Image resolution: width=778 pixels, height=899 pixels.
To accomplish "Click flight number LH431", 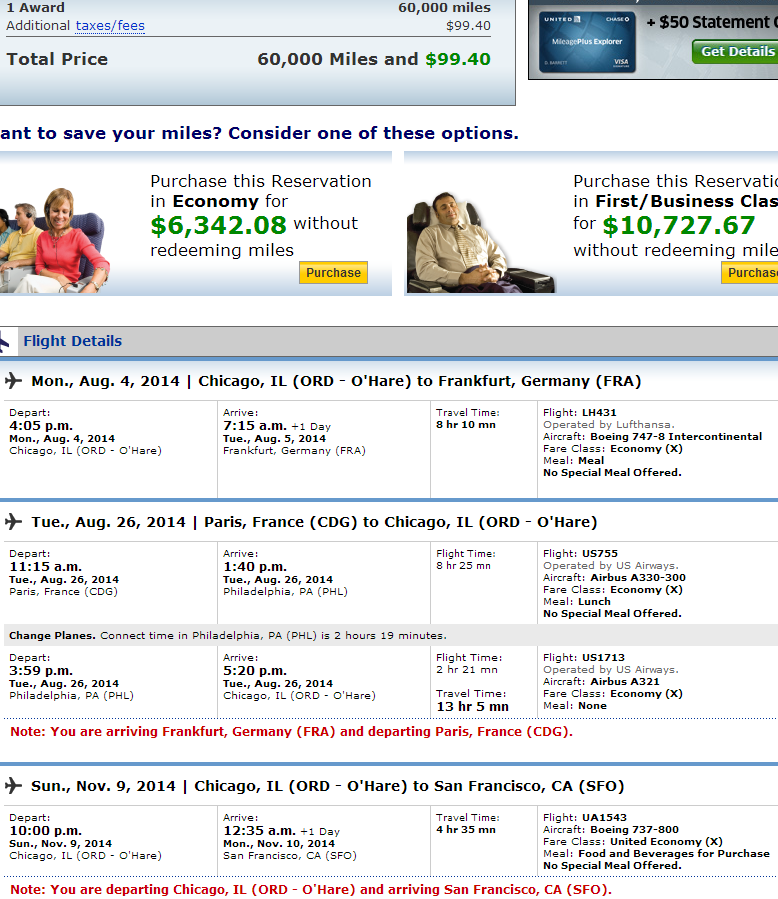I will point(599,412).
